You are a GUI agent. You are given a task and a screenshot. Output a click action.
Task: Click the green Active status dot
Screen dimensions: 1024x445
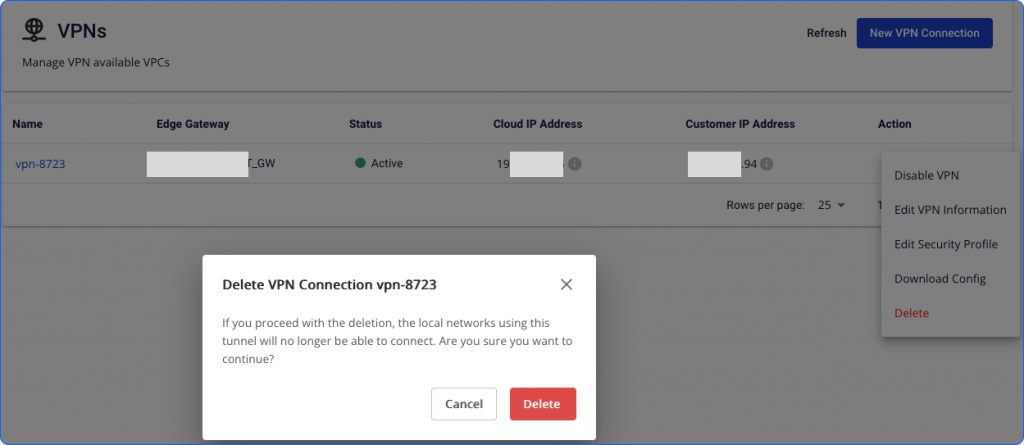point(360,163)
